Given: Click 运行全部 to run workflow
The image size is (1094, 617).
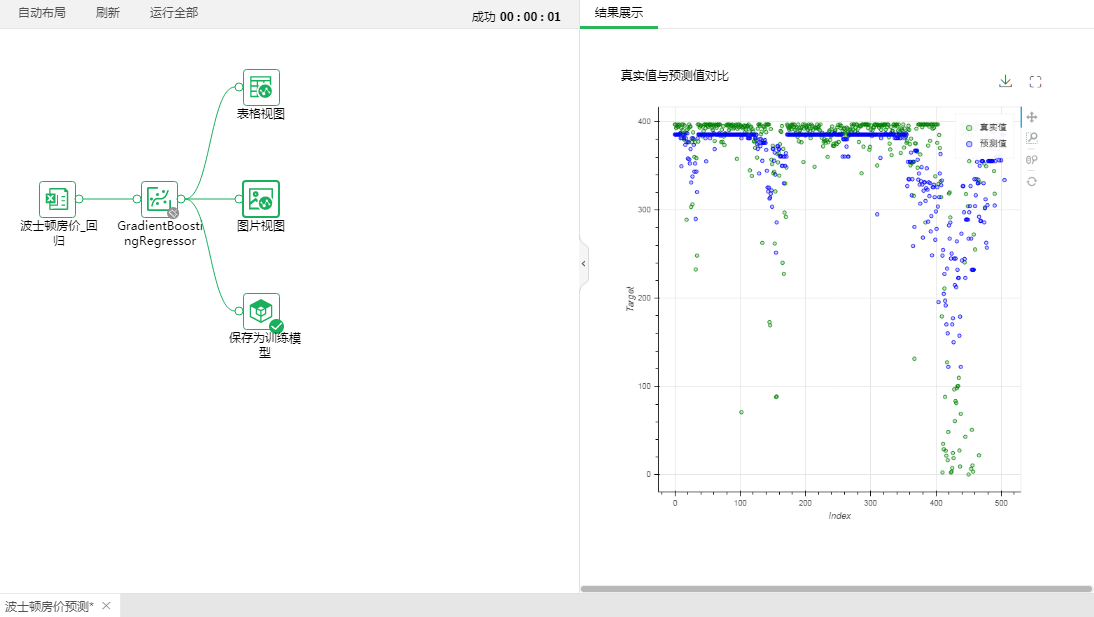Looking at the screenshot, I should (174, 13).
